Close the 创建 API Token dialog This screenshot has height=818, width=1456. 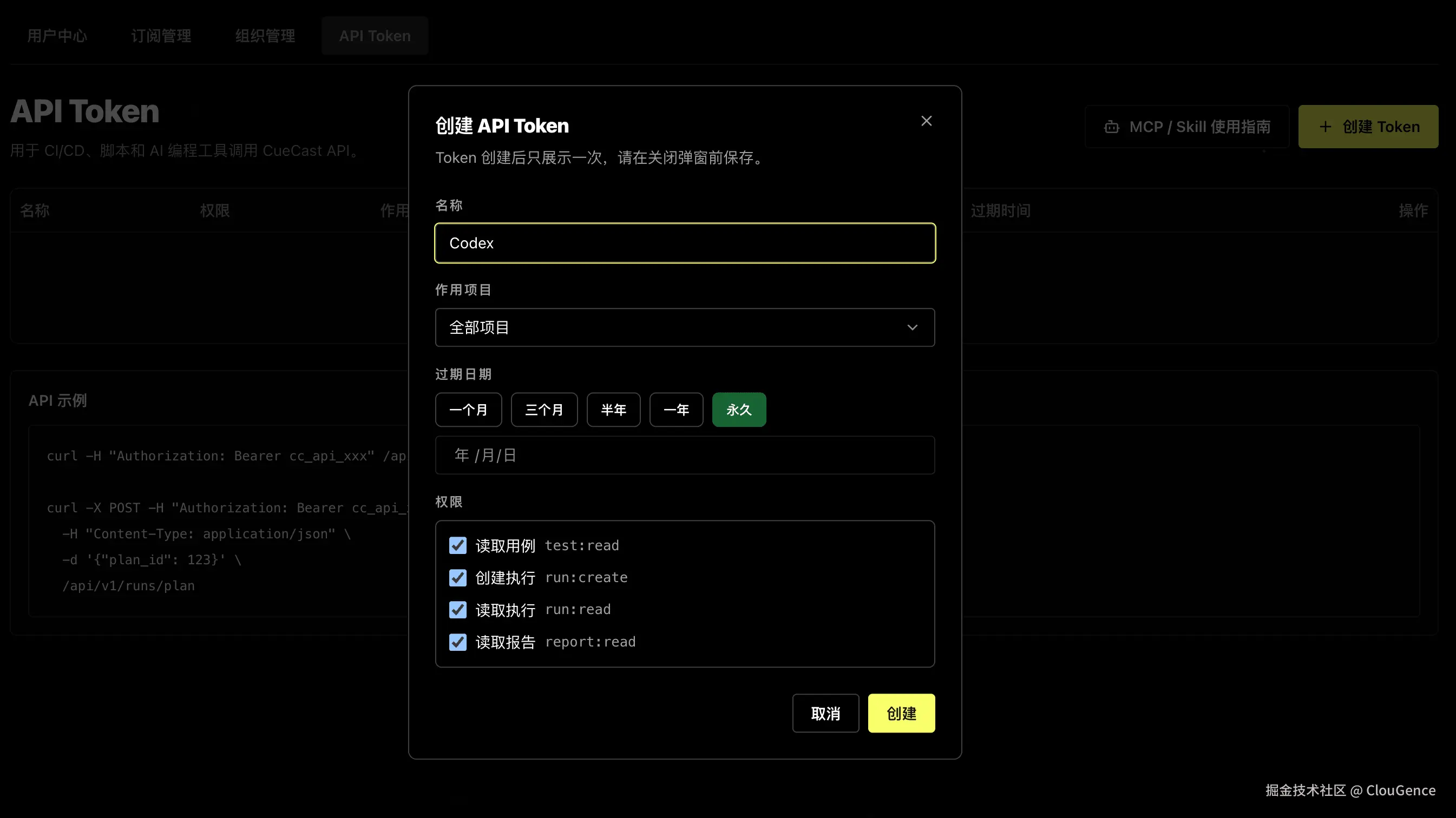pos(926,121)
